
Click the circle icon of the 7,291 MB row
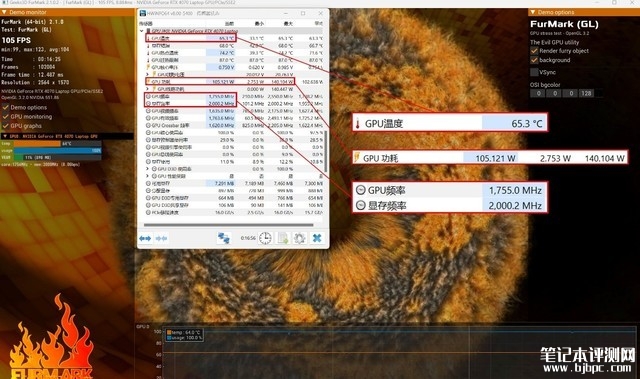148,184
